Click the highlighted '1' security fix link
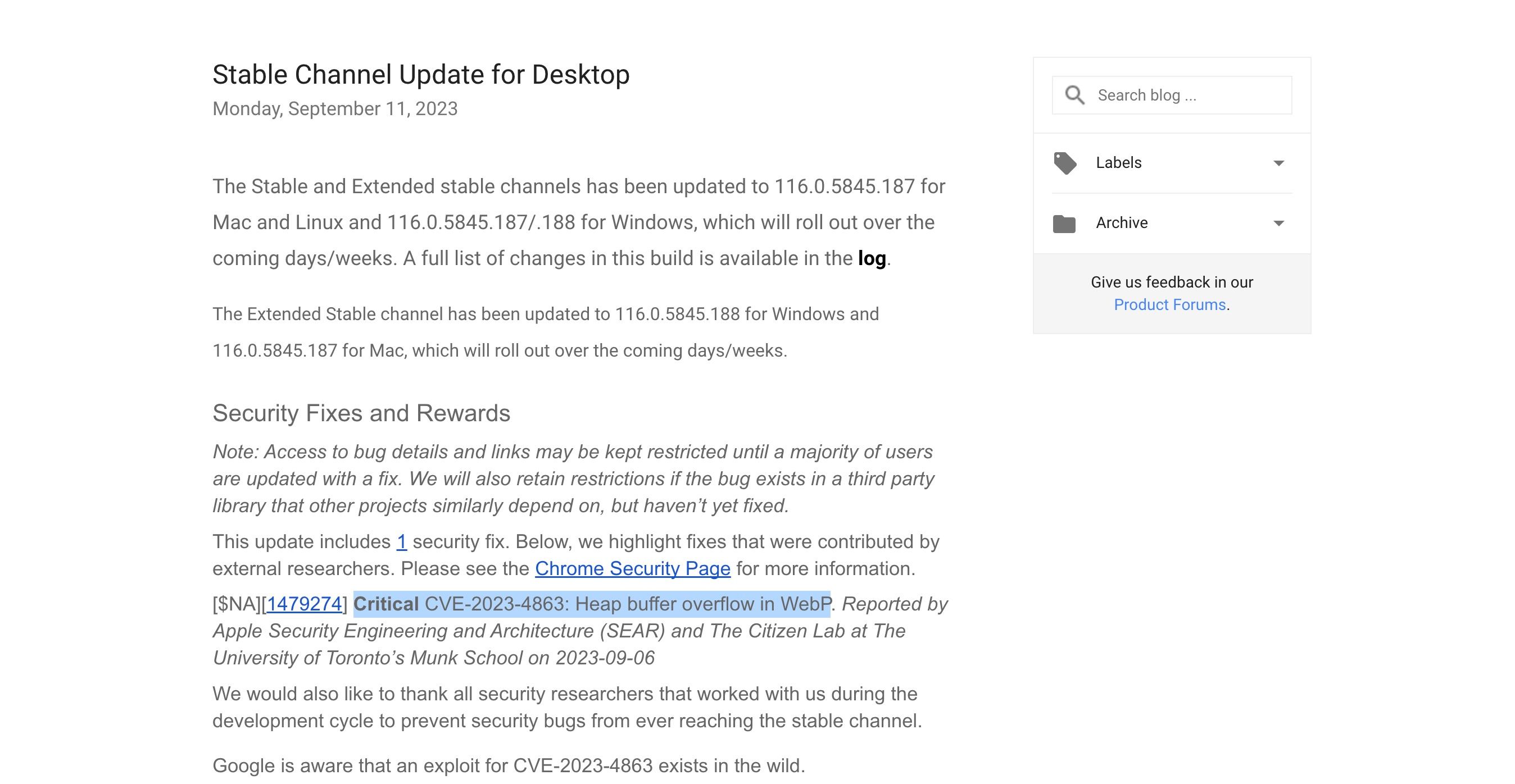The width and height of the screenshot is (1515, 784). click(402, 541)
